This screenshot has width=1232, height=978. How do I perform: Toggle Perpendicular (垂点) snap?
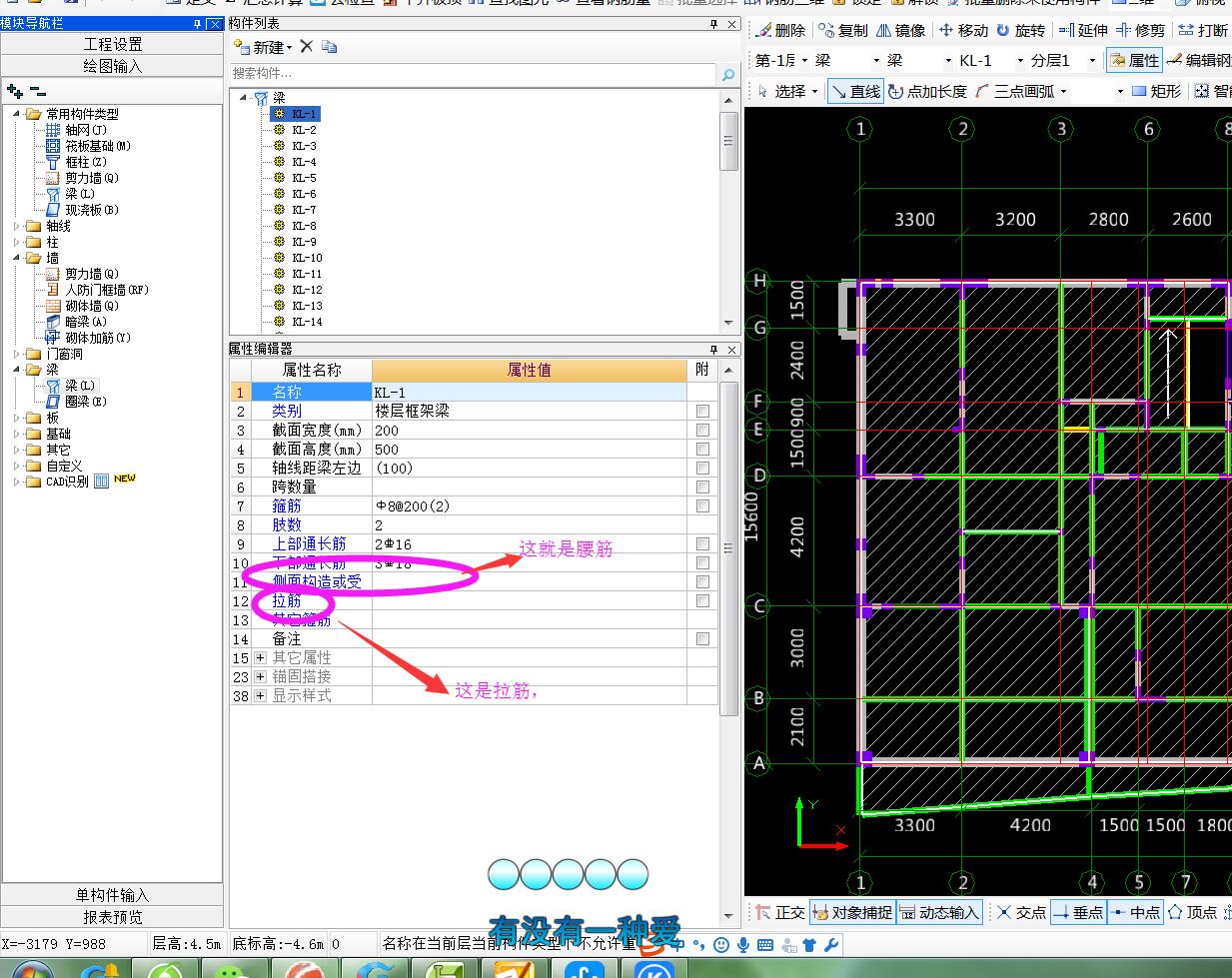click(1078, 912)
